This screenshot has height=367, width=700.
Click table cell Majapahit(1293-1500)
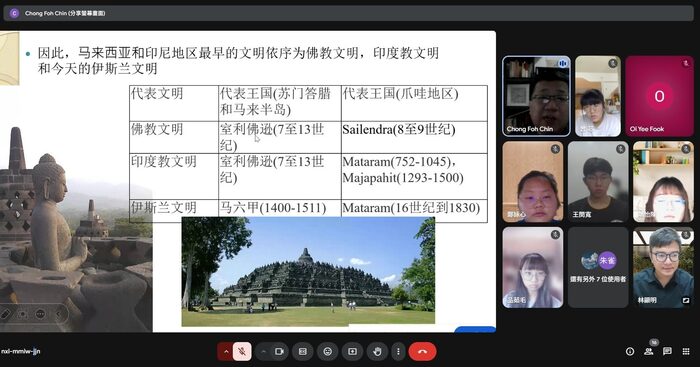pyautogui.click(x=403, y=178)
